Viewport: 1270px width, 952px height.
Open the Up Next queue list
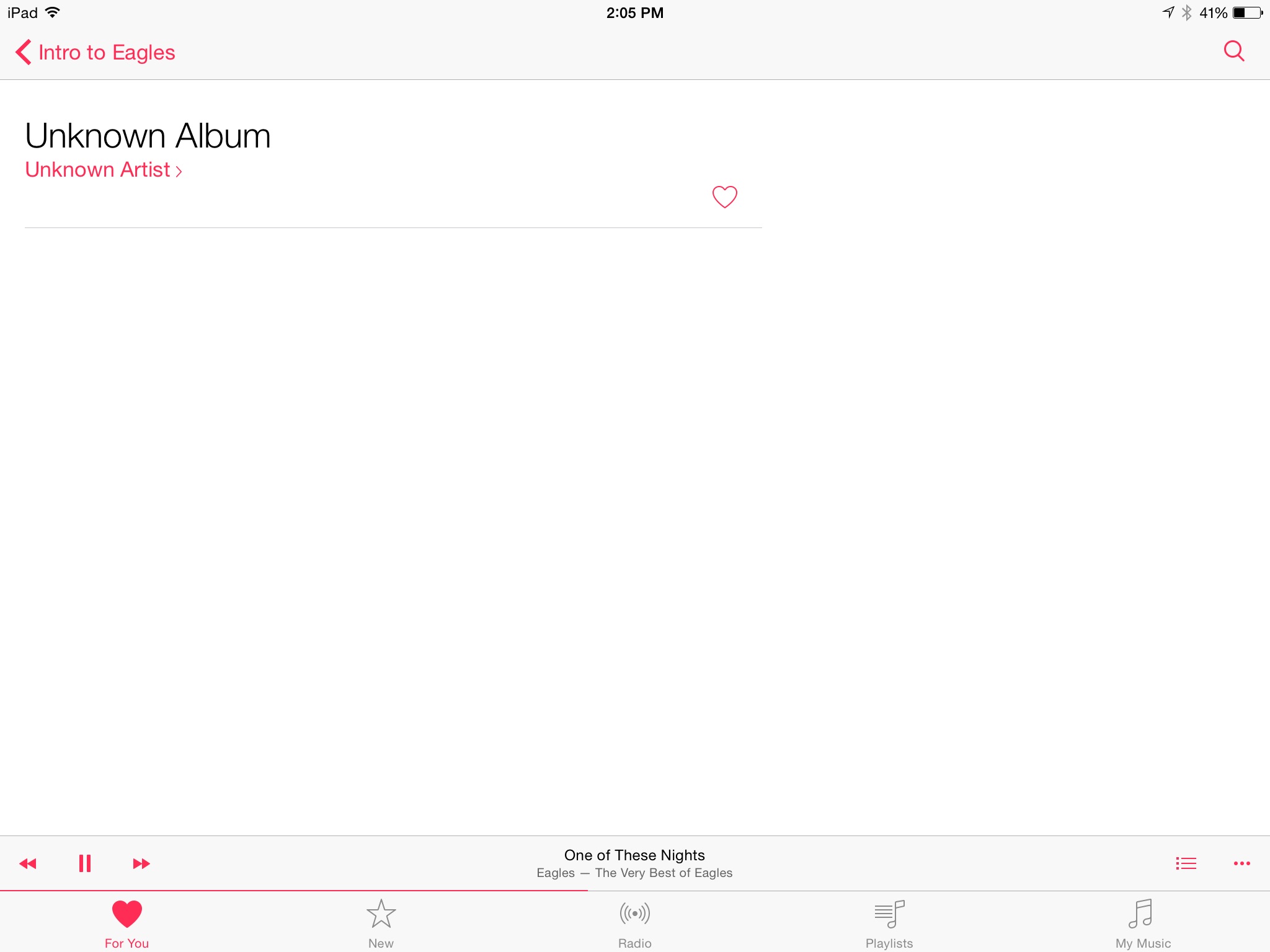(x=1186, y=863)
